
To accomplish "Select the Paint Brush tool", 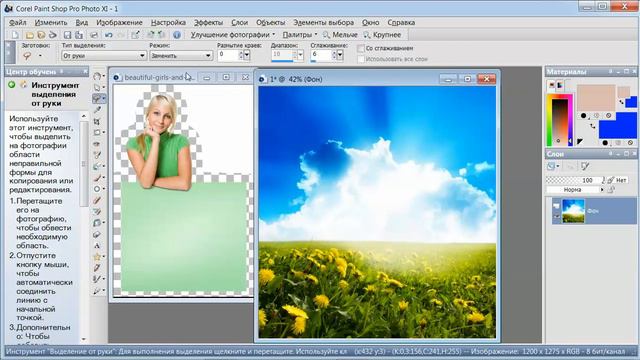I will (x=97, y=178).
